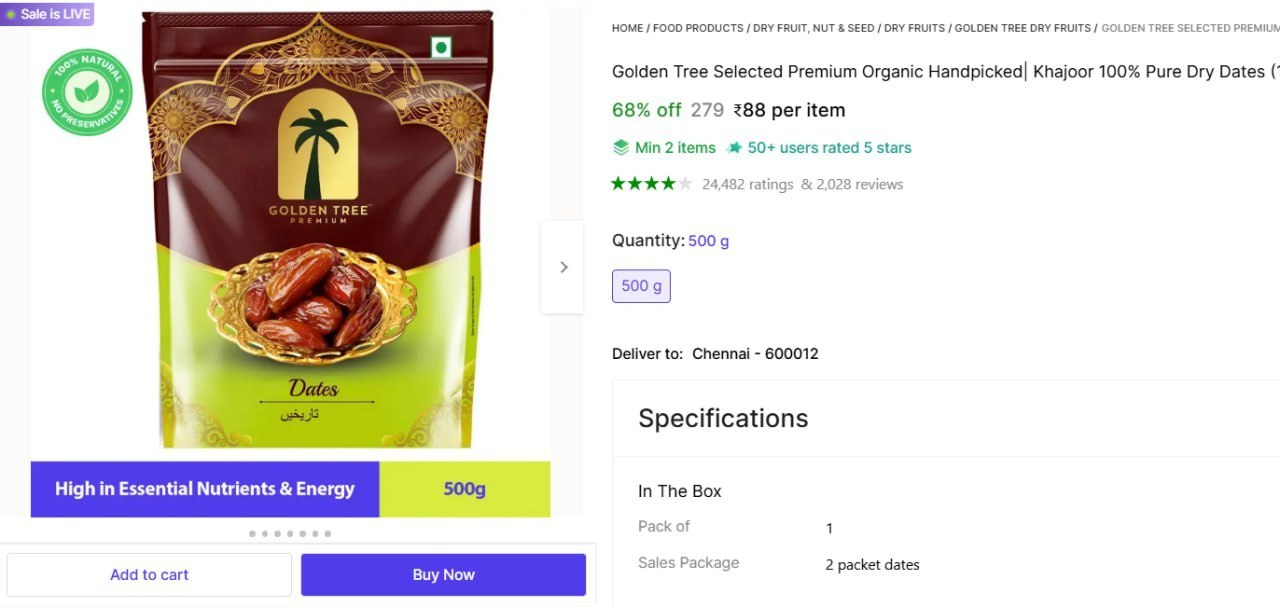Click the image carousel indicator dots
The image size is (1280, 607).
[x=290, y=534]
